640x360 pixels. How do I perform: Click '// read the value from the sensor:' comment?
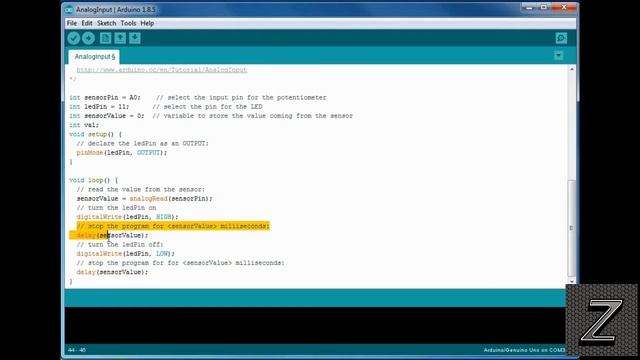click(141, 189)
